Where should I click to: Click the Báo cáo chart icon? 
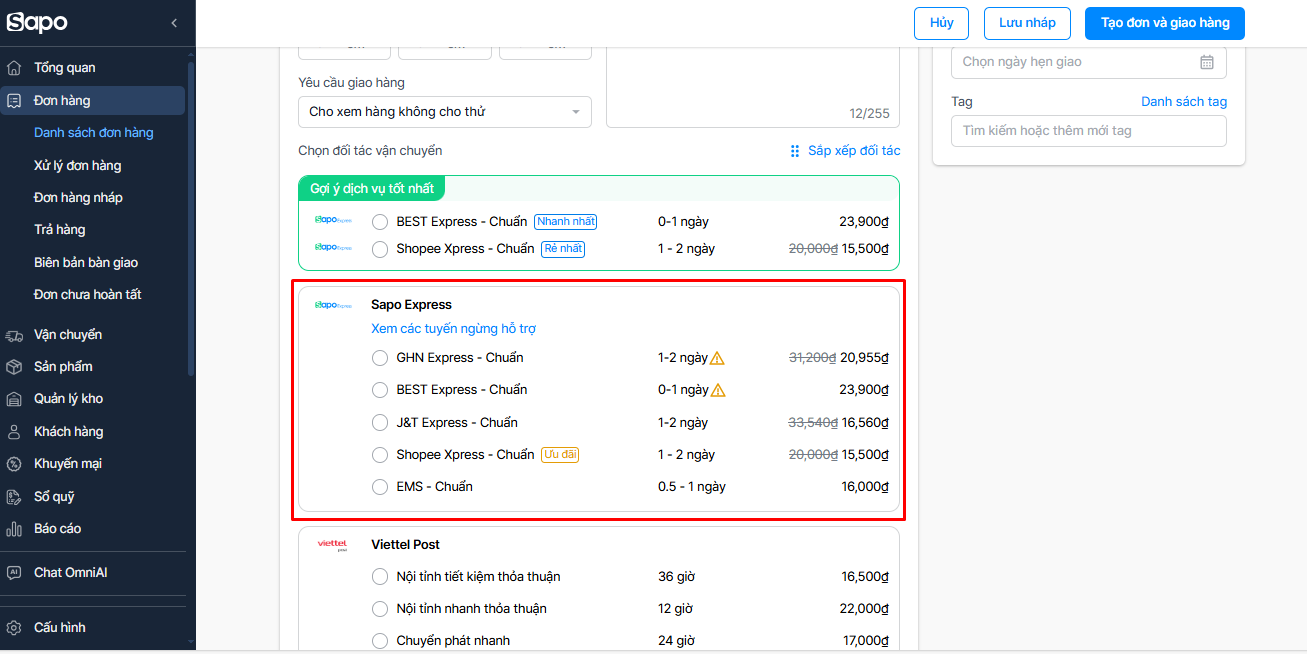[14, 529]
